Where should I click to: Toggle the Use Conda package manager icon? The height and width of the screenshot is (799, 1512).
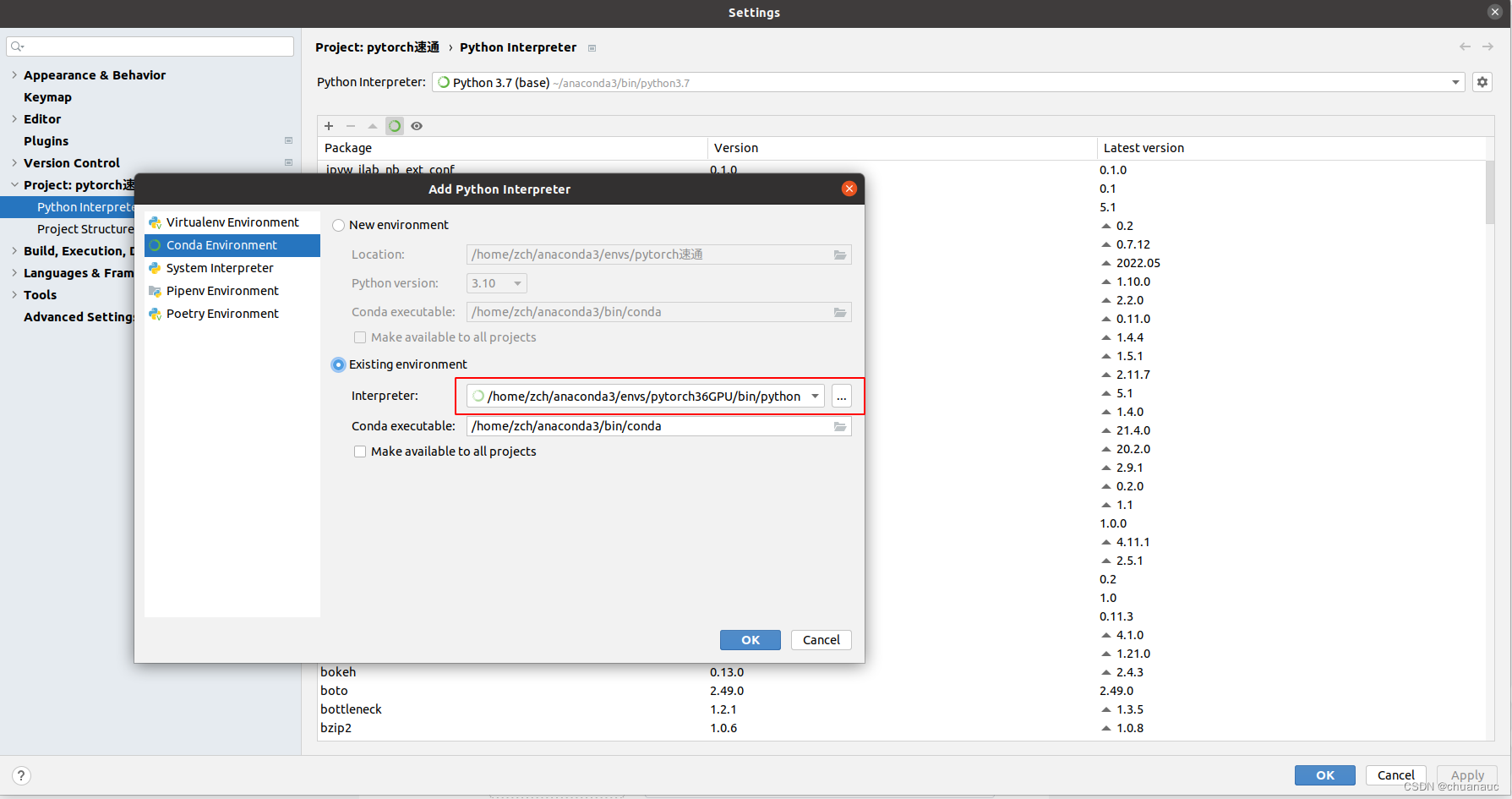pos(395,126)
